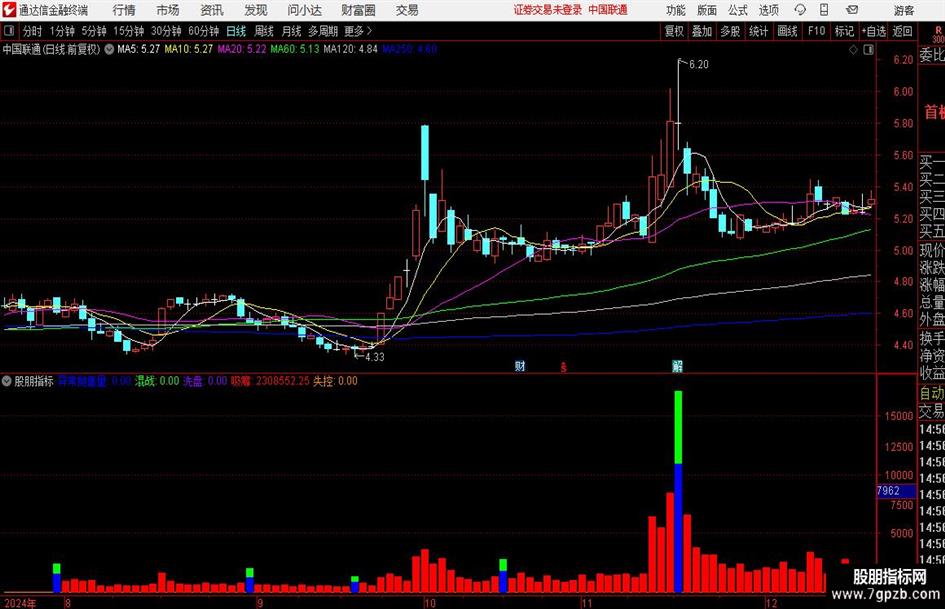Switch to the 分时 chart tab

point(33,31)
